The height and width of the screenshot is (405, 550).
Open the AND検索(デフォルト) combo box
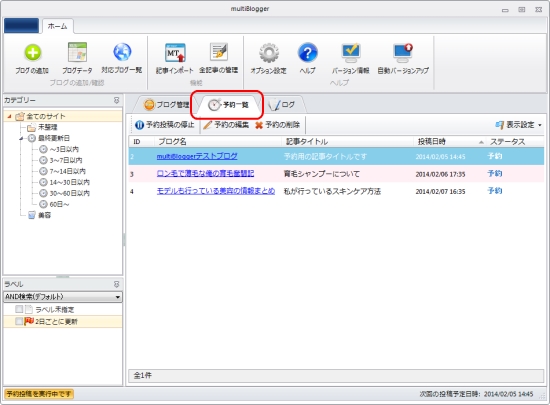coord(63,297)
